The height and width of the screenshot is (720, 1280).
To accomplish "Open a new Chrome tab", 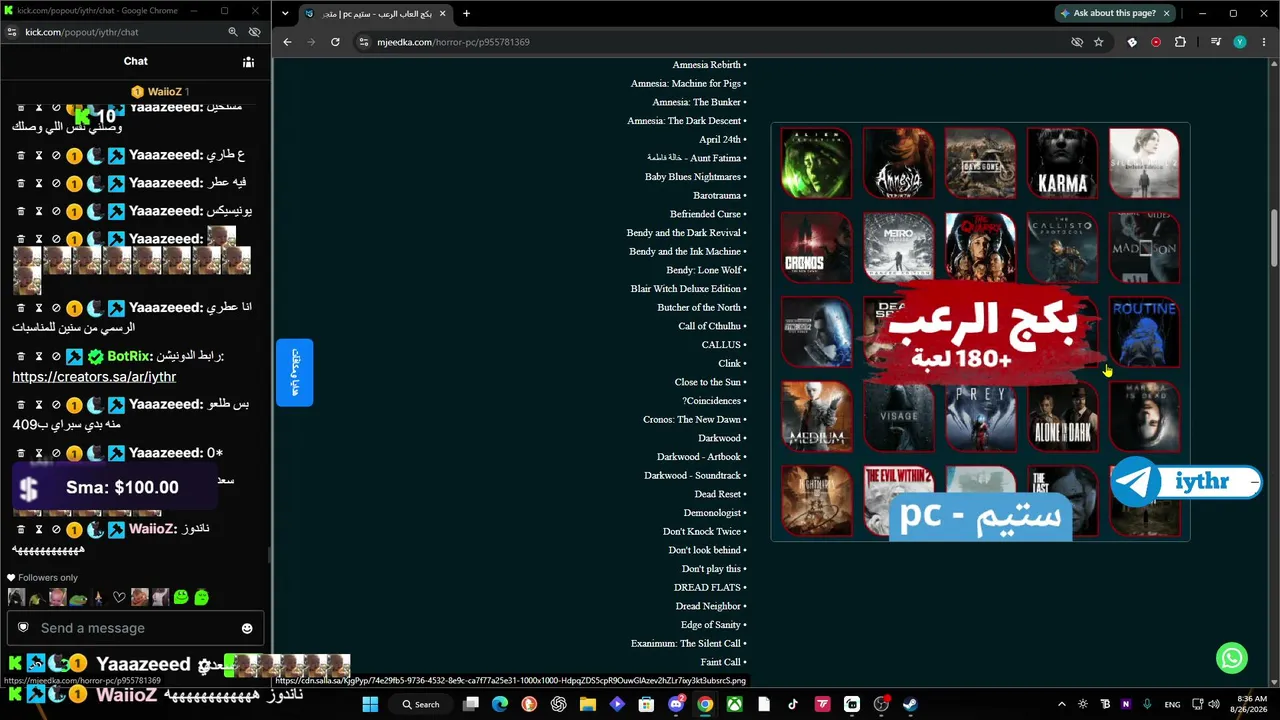I will [466, 13].
